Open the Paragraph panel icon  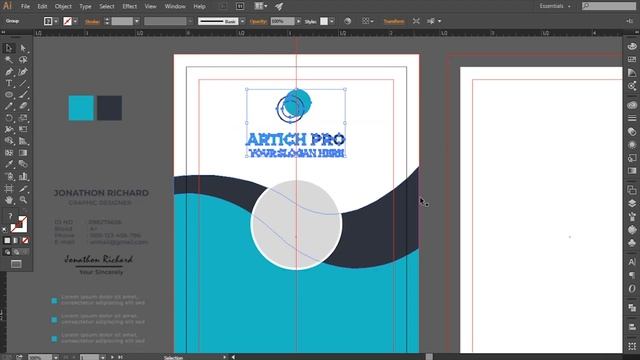tap(632, 275)
